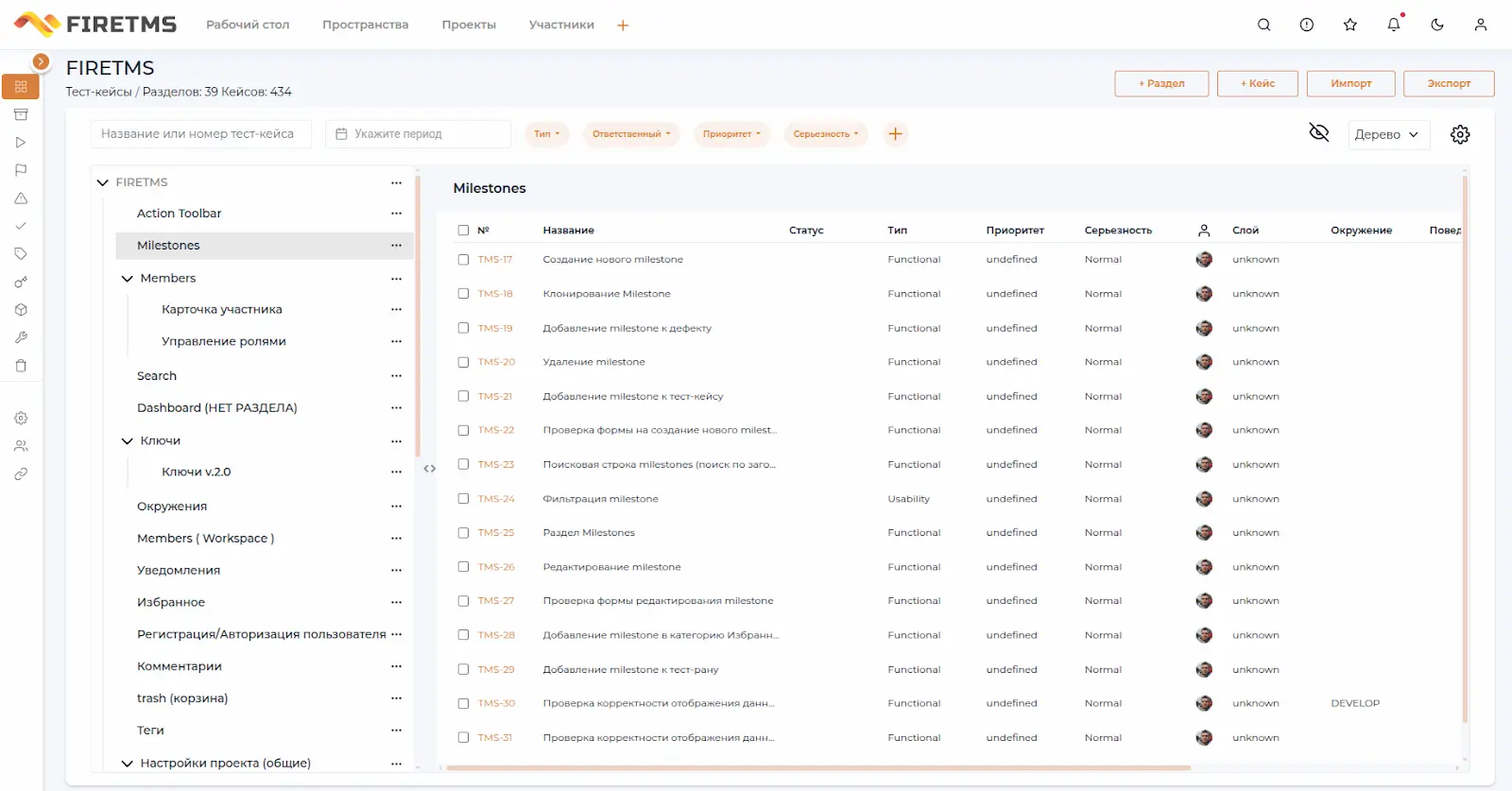Open the trash bin icon in the sidebar
Image resolution: width=1512 pixels, height=791 pixels.
tap(21, 366)
